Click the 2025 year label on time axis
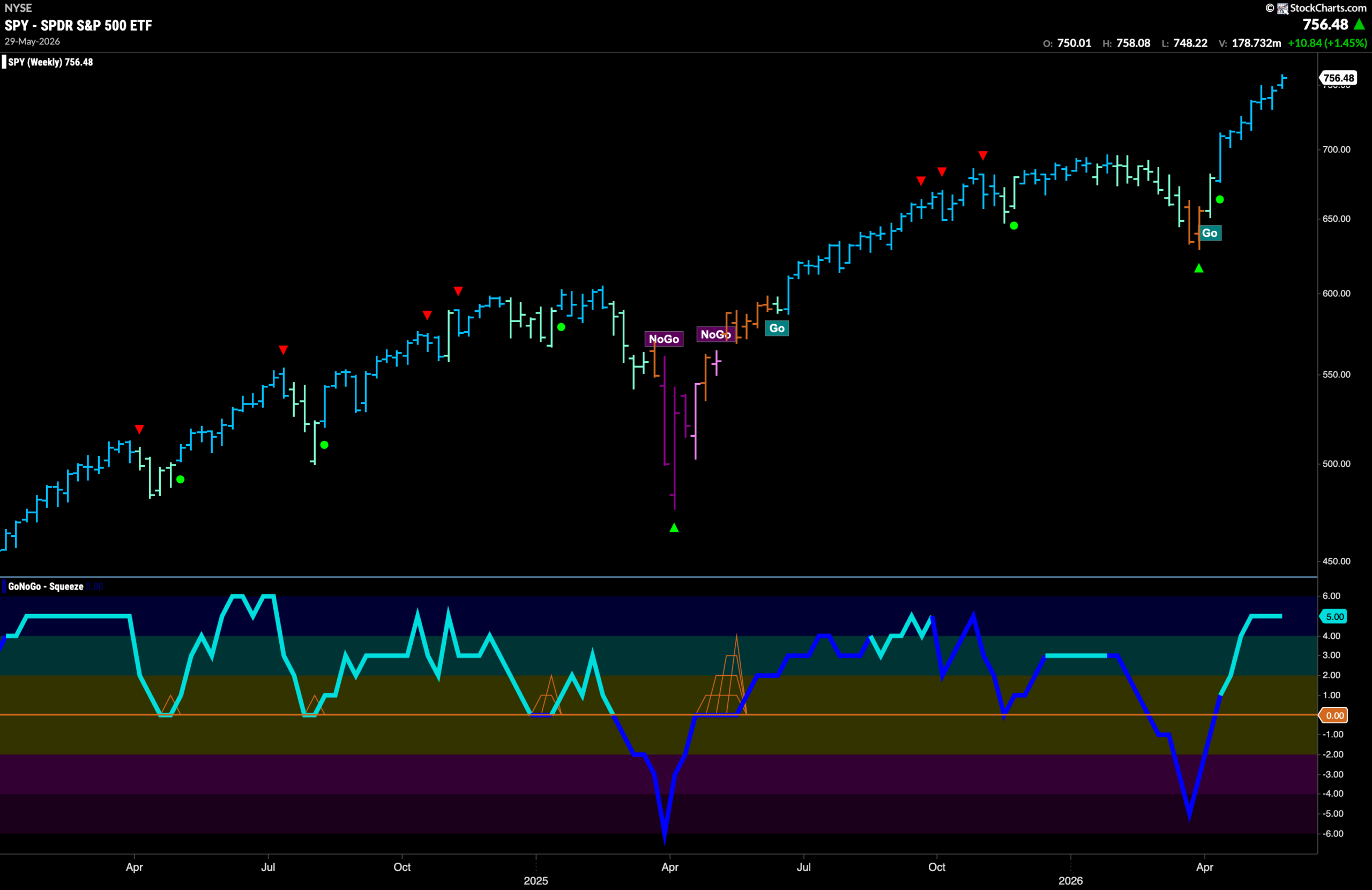1372x890 pixels. tap(535, 881)
